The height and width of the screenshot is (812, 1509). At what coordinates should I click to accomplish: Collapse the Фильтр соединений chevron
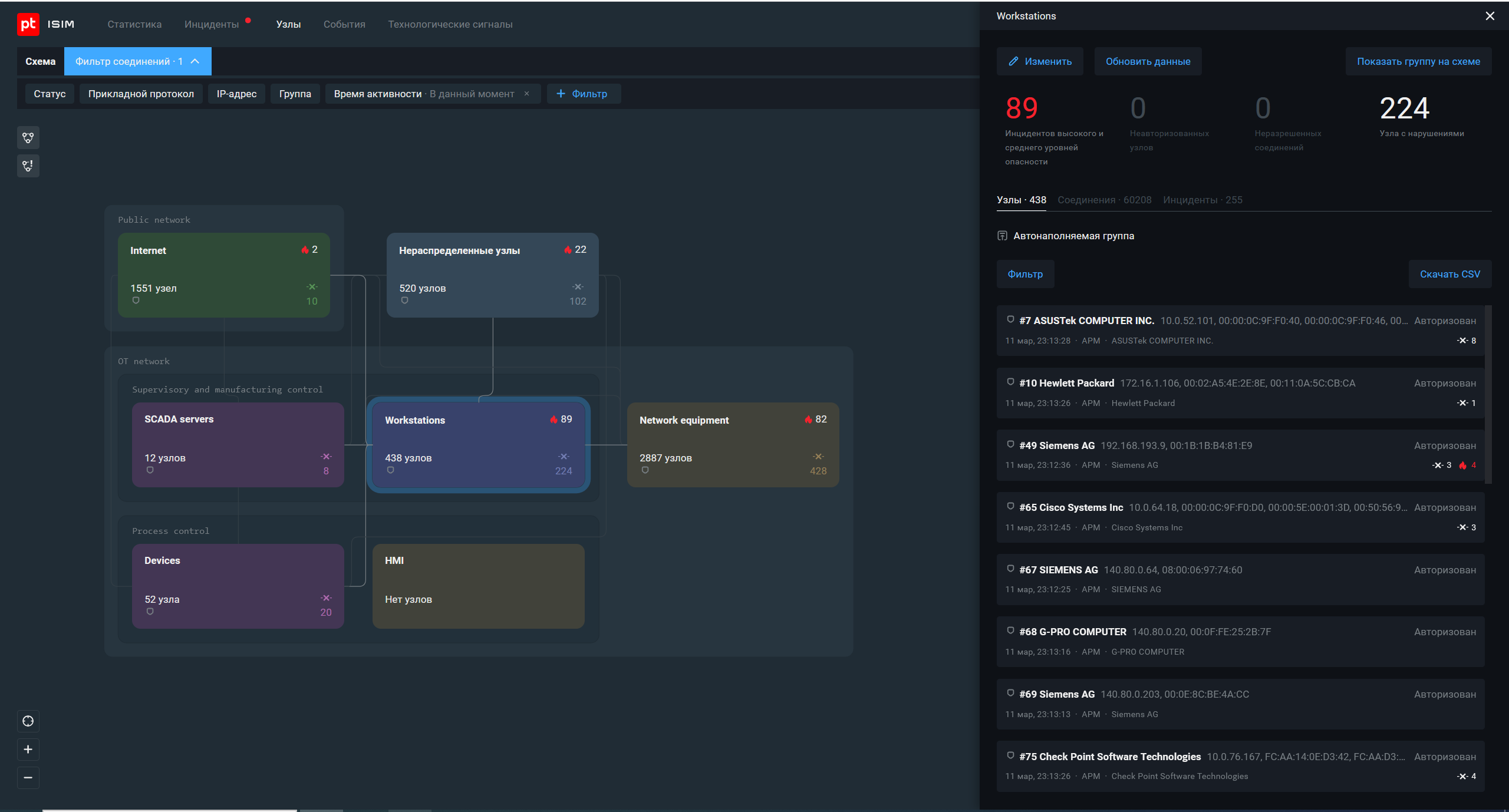[x=195, y=61]
